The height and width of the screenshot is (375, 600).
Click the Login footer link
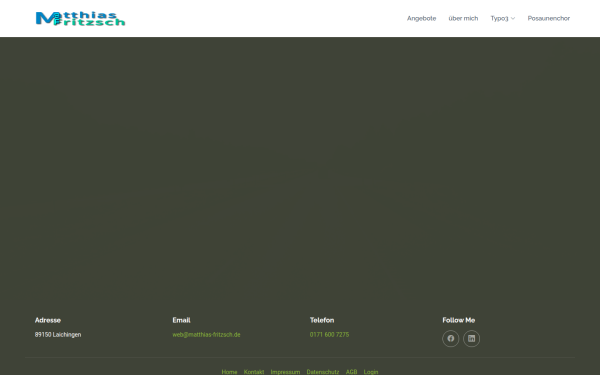click(371, 372)
